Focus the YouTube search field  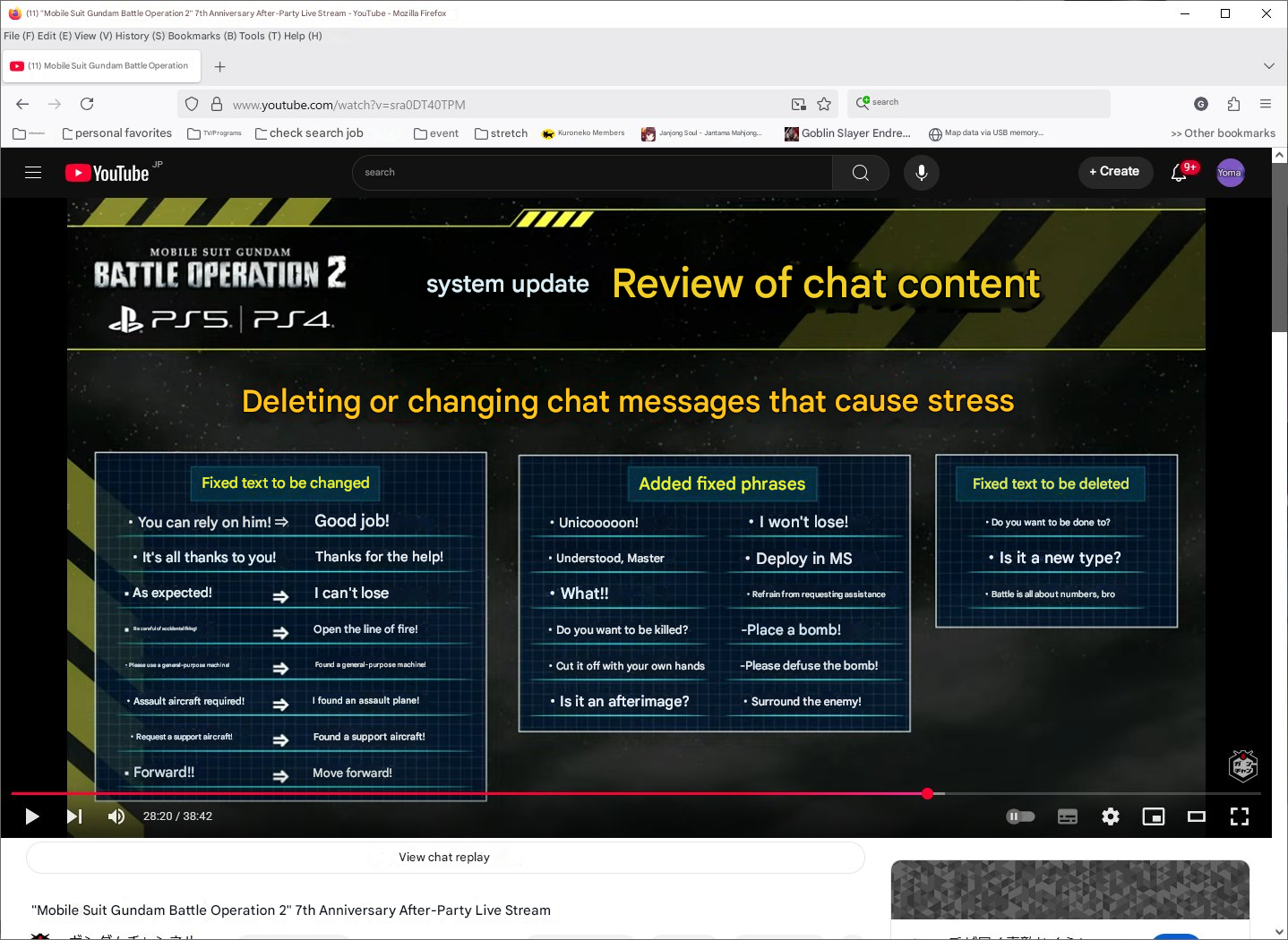(x=592, y=173)
